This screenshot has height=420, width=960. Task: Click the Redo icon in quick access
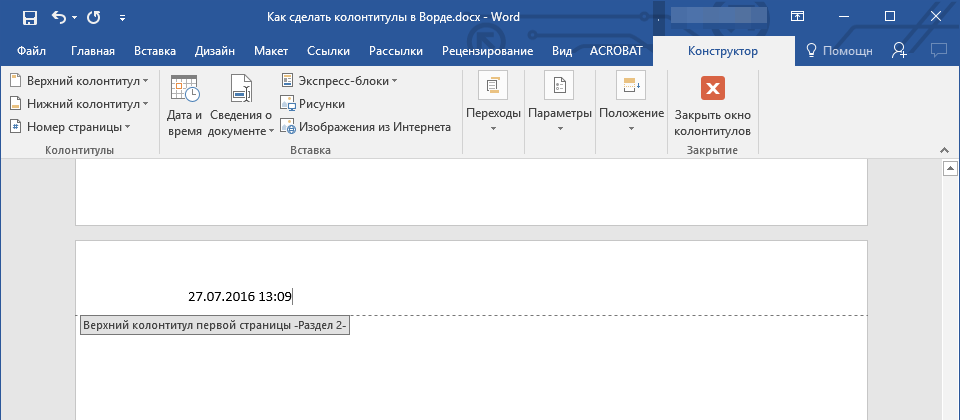(x=94, y=17)
